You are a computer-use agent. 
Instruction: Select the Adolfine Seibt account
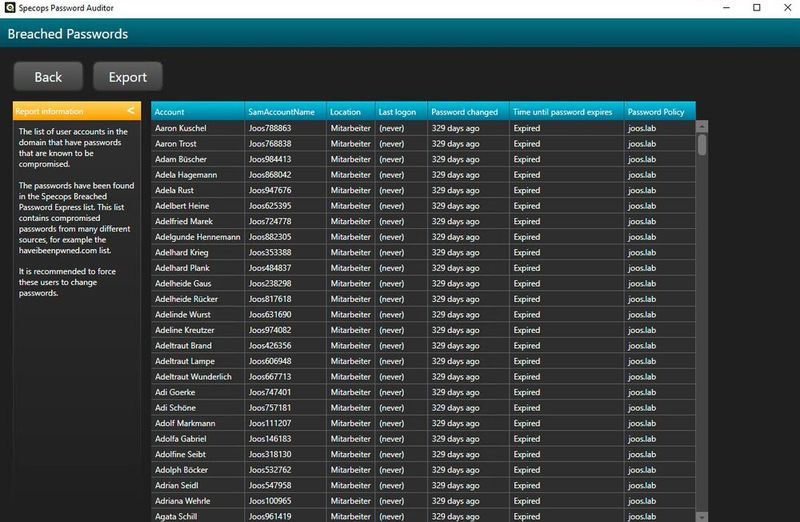[x=180, y=455]
